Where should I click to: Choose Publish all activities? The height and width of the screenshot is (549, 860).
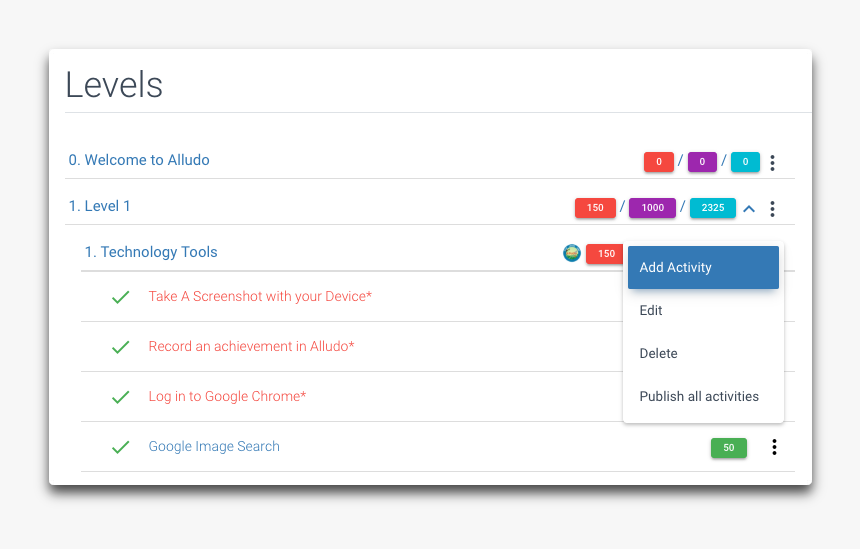click(703, 397)
